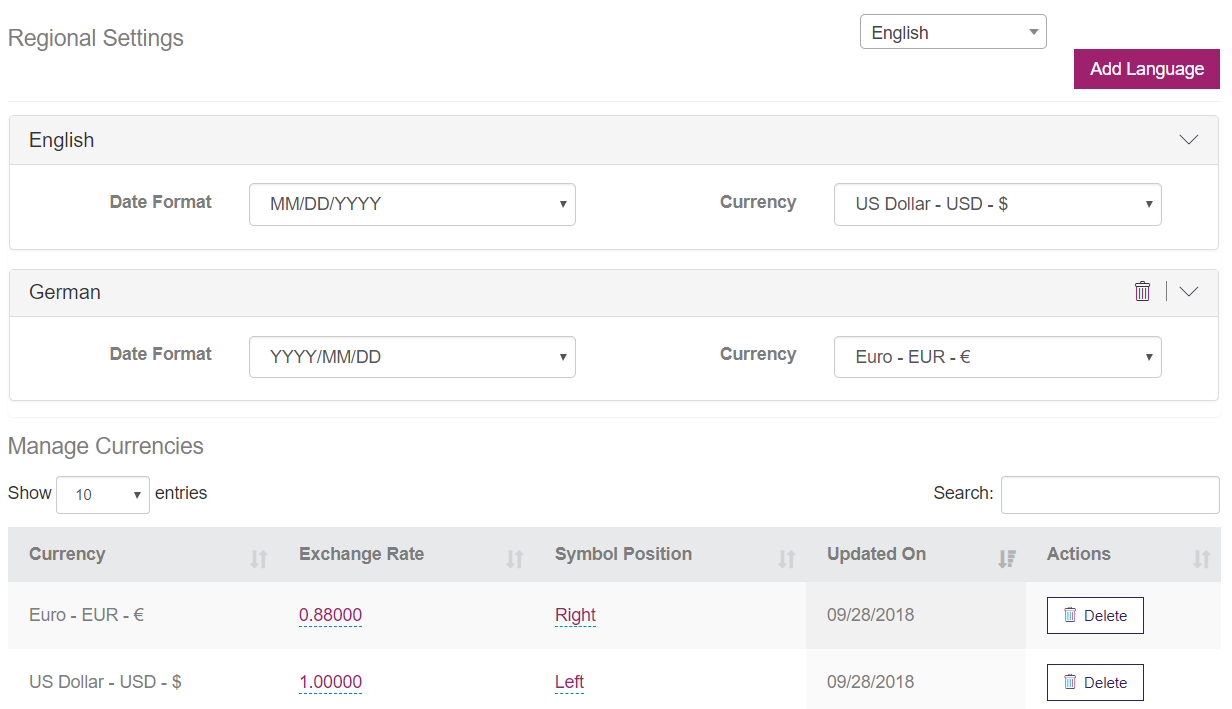Delete the US Dollar currency row

tap(1095, 682)
